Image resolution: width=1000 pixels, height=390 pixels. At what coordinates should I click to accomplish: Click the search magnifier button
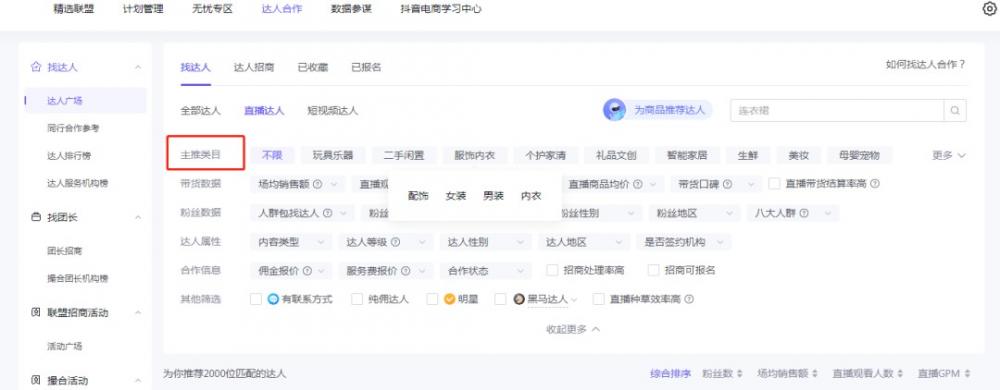tap(955, 110)
